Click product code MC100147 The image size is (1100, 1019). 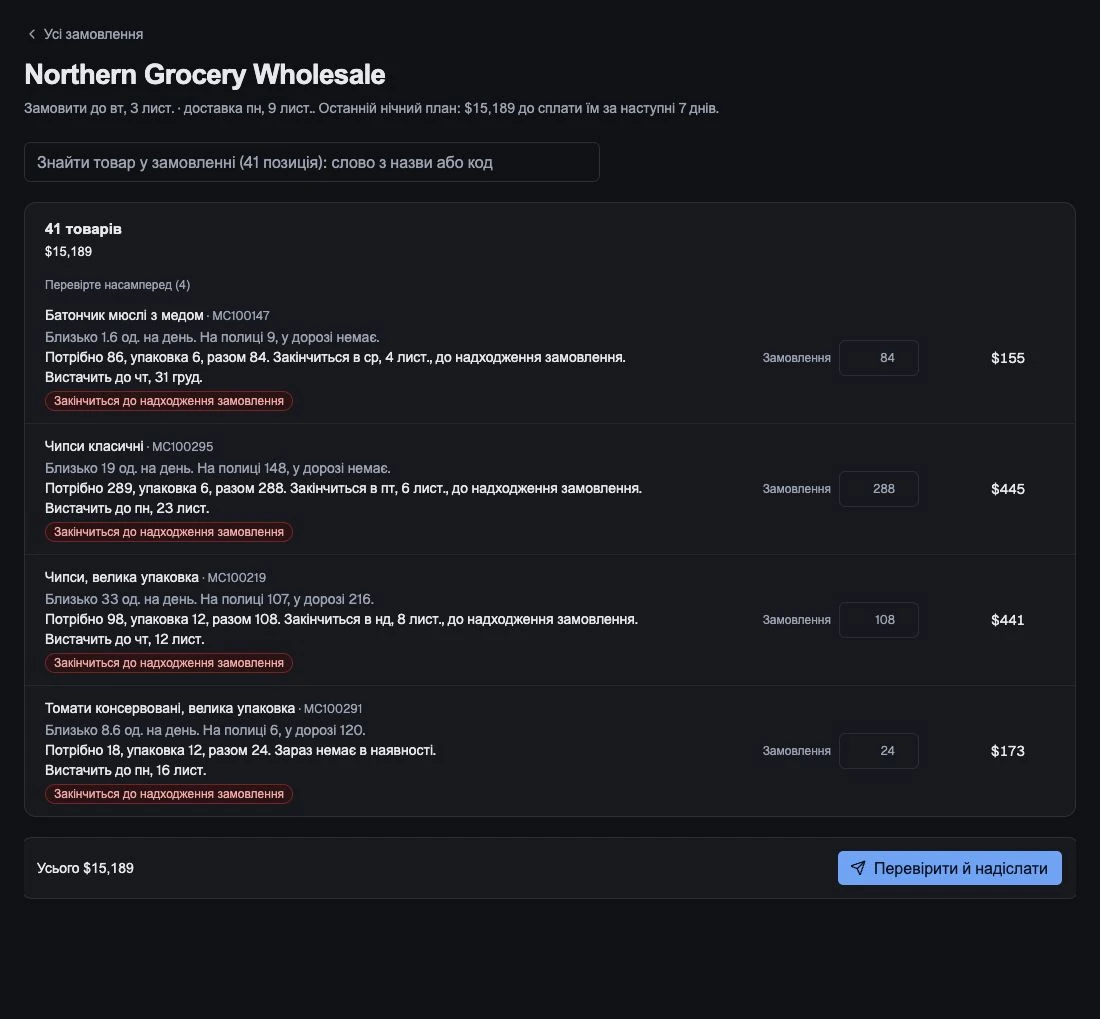241,316
